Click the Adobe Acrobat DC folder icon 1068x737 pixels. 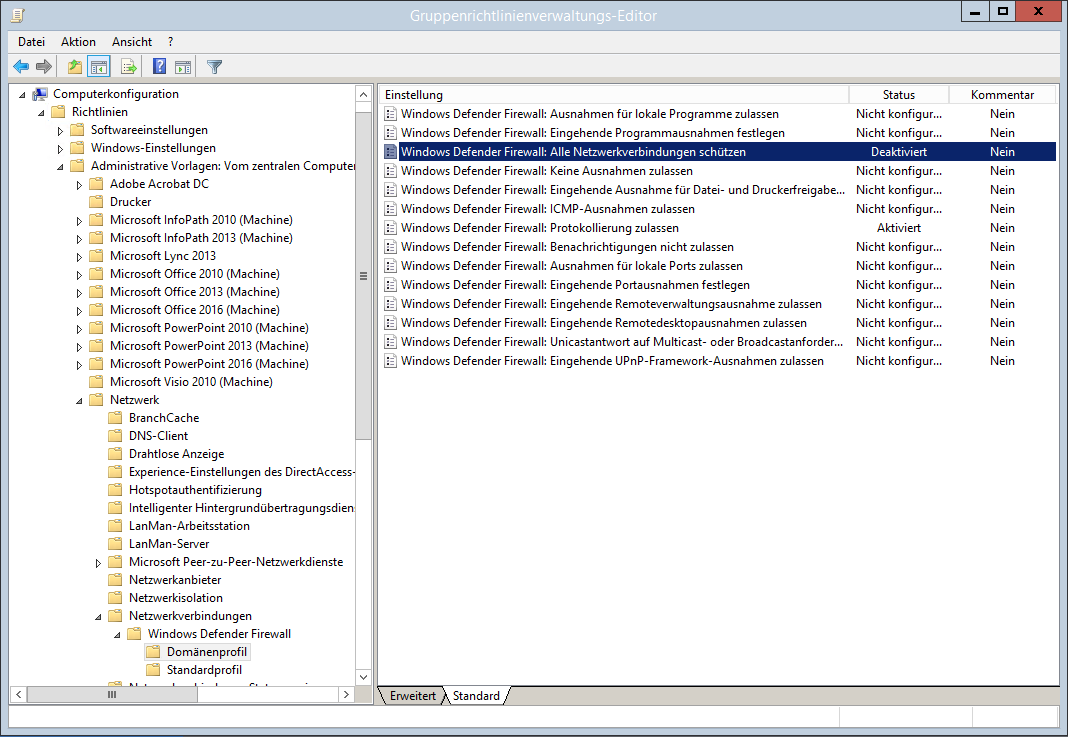[x=97, y=184]
